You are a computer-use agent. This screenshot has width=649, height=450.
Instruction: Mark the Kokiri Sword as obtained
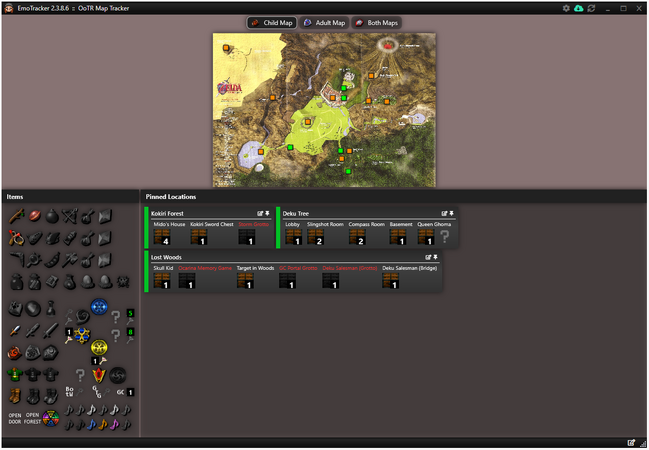tap(16, 330)
